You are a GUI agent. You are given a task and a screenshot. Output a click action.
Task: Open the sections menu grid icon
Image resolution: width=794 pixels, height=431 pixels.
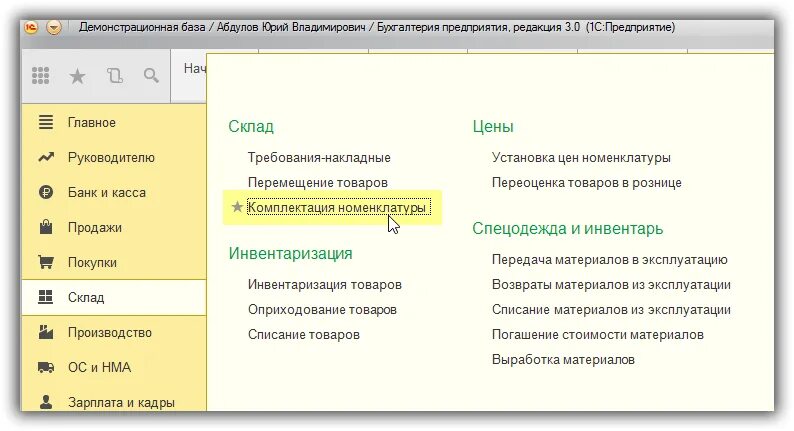tap(41, 76)
